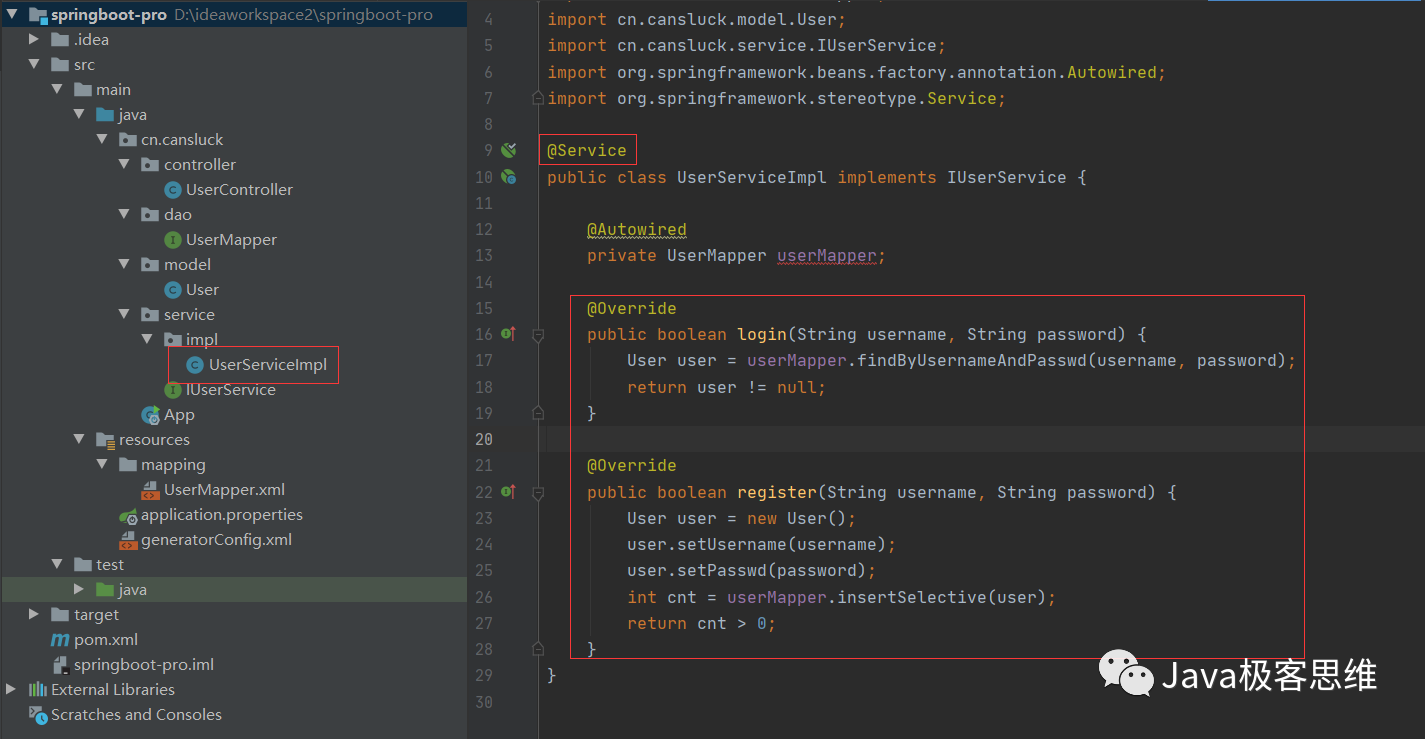Open pom.xml in project tree

click(x=106, y=640)
